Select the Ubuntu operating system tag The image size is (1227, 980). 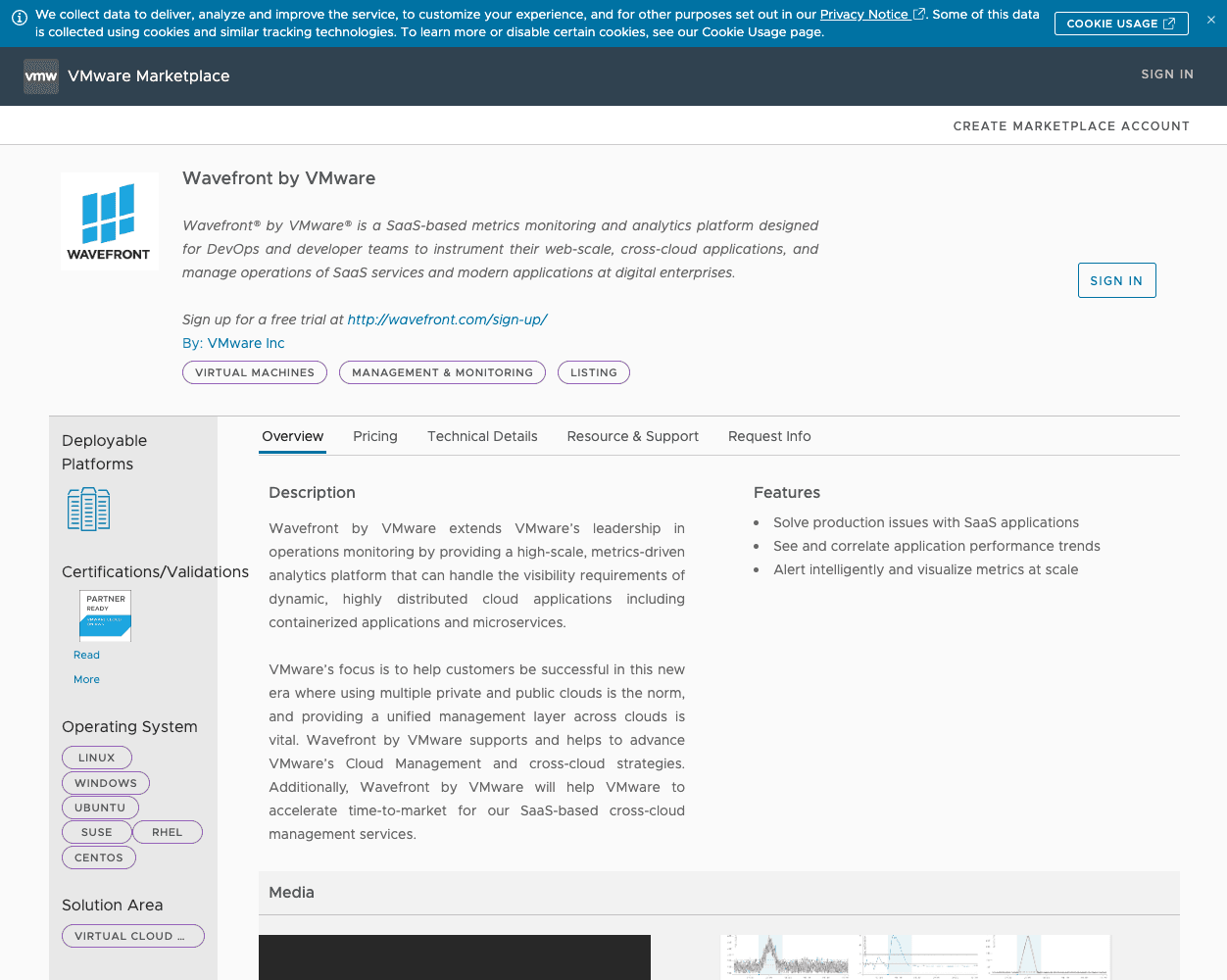100,808
